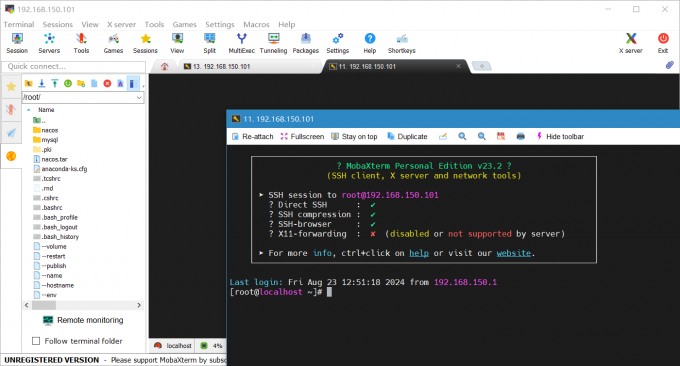Switch to tab 13. 192.168.150.101
Viewport: 680px width, 366px height.
[249, 66]
